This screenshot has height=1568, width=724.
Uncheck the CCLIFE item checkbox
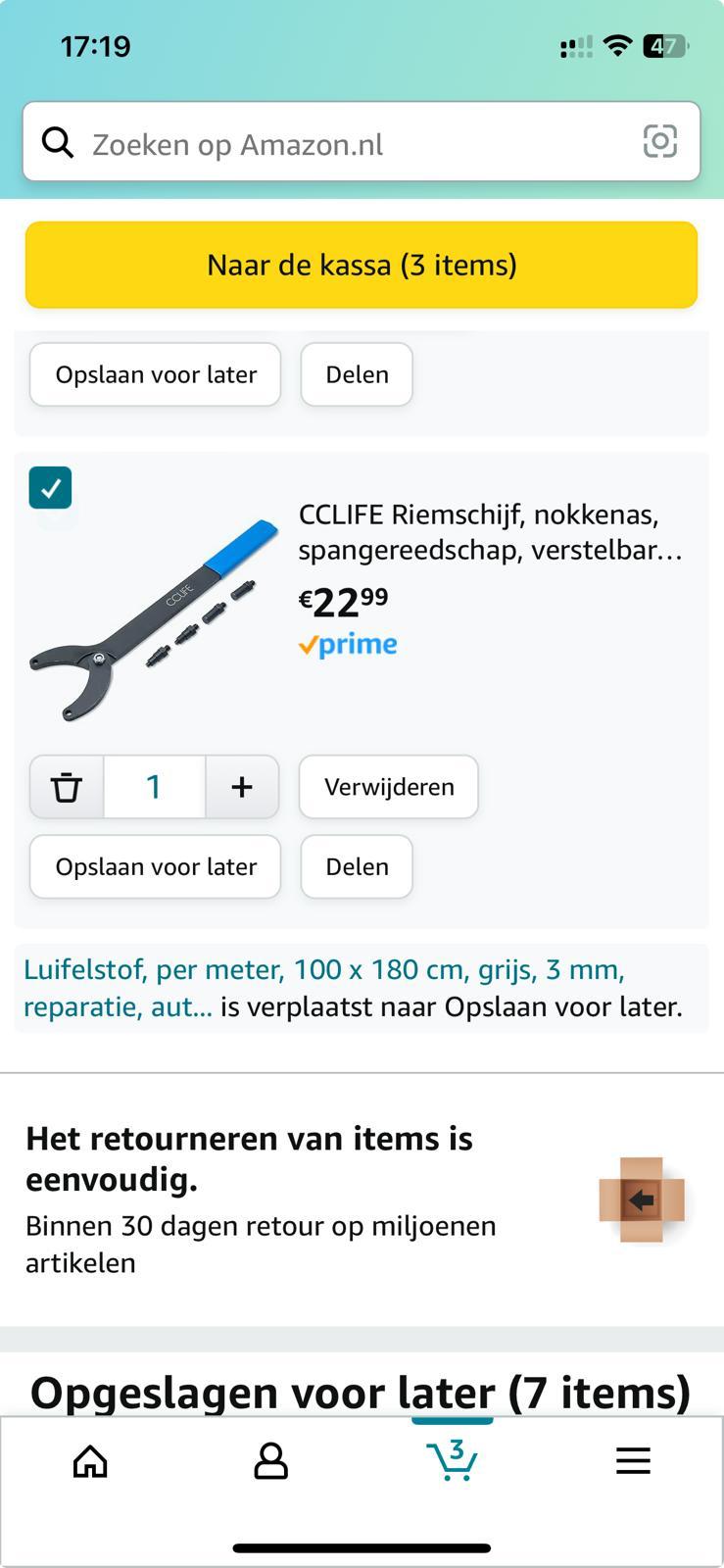tap(51, 488)
